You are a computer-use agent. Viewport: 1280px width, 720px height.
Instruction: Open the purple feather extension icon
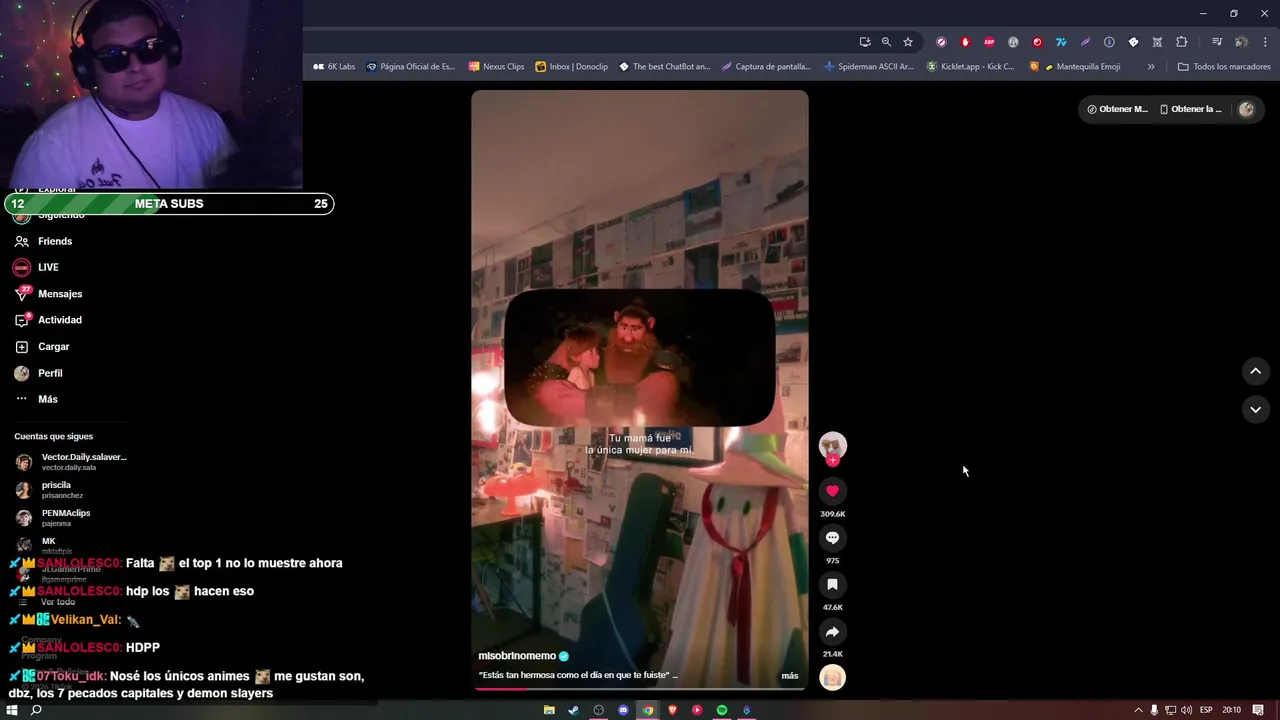coord(1085,42)
